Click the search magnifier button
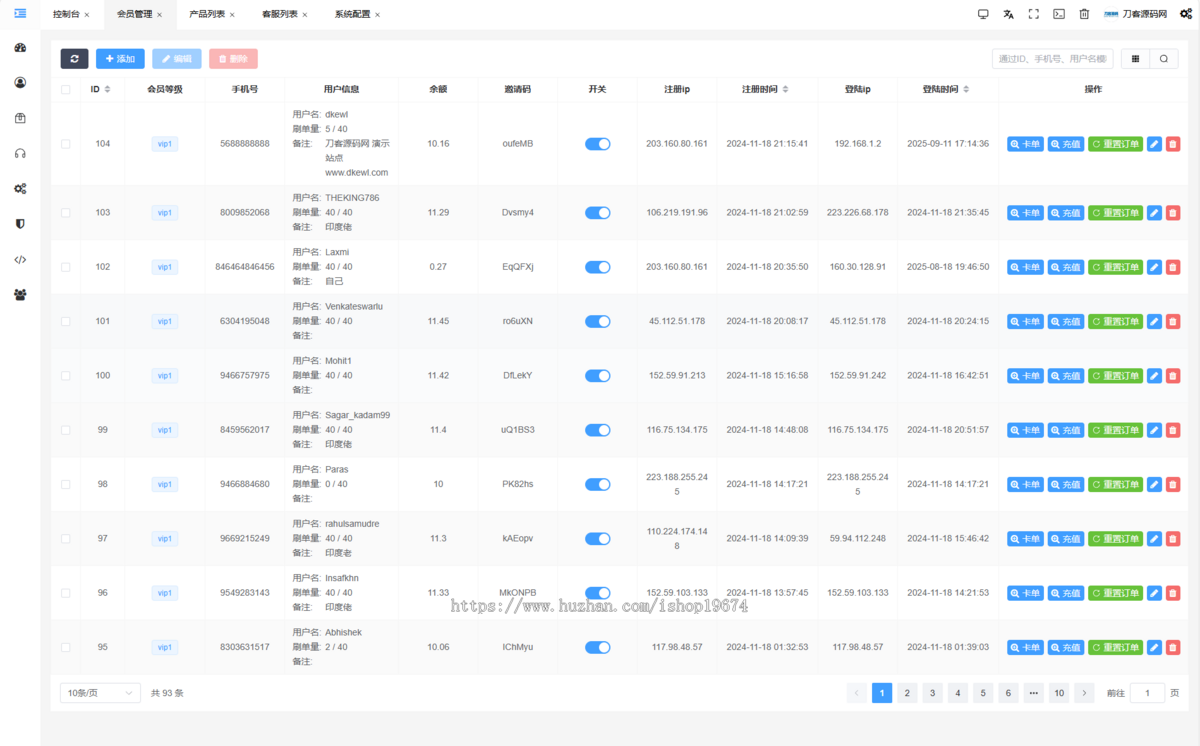 coord(1164,59)
